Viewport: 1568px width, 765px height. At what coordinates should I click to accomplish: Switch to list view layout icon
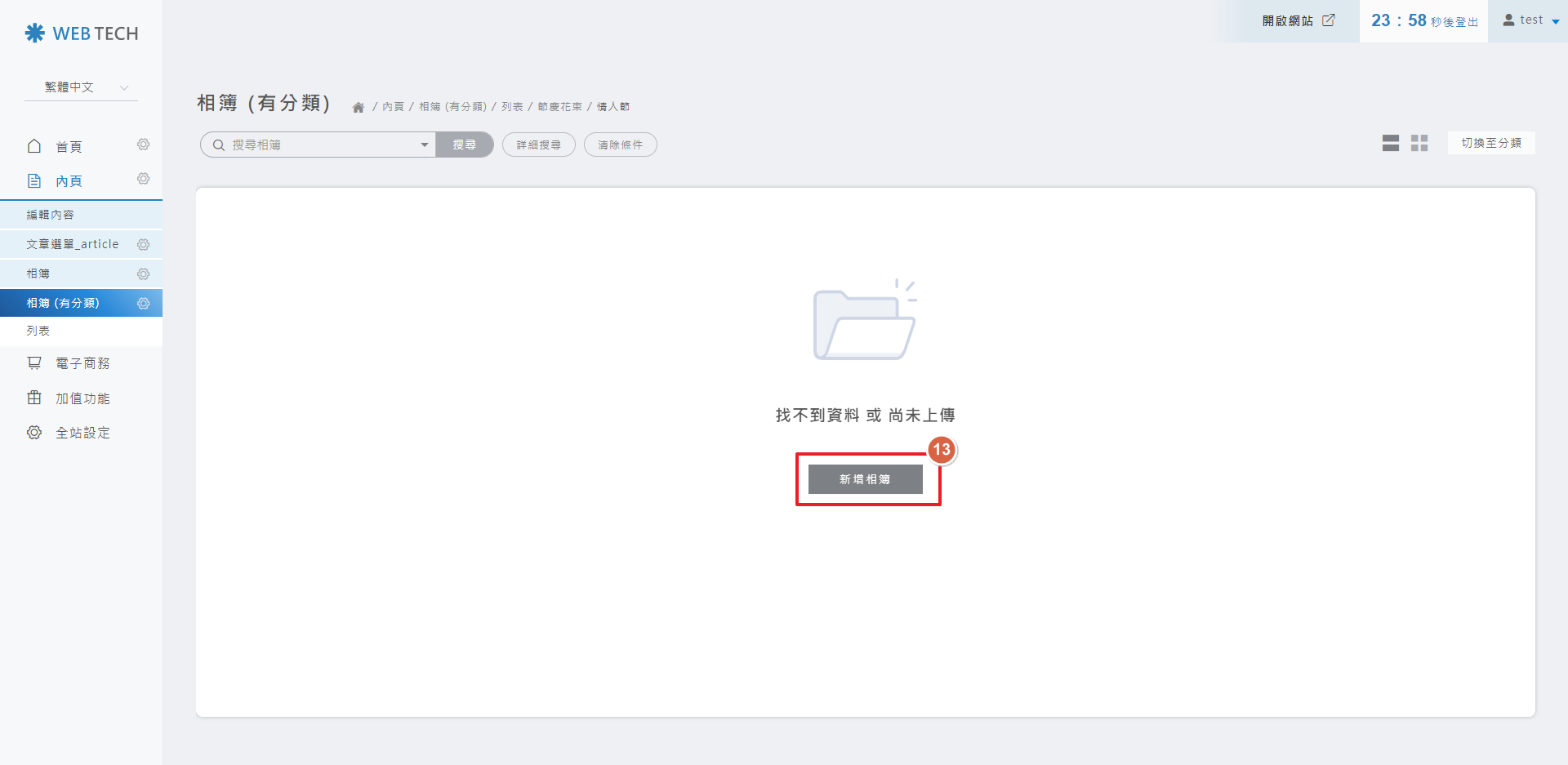pyautogui.click(x=1390, y=144)
